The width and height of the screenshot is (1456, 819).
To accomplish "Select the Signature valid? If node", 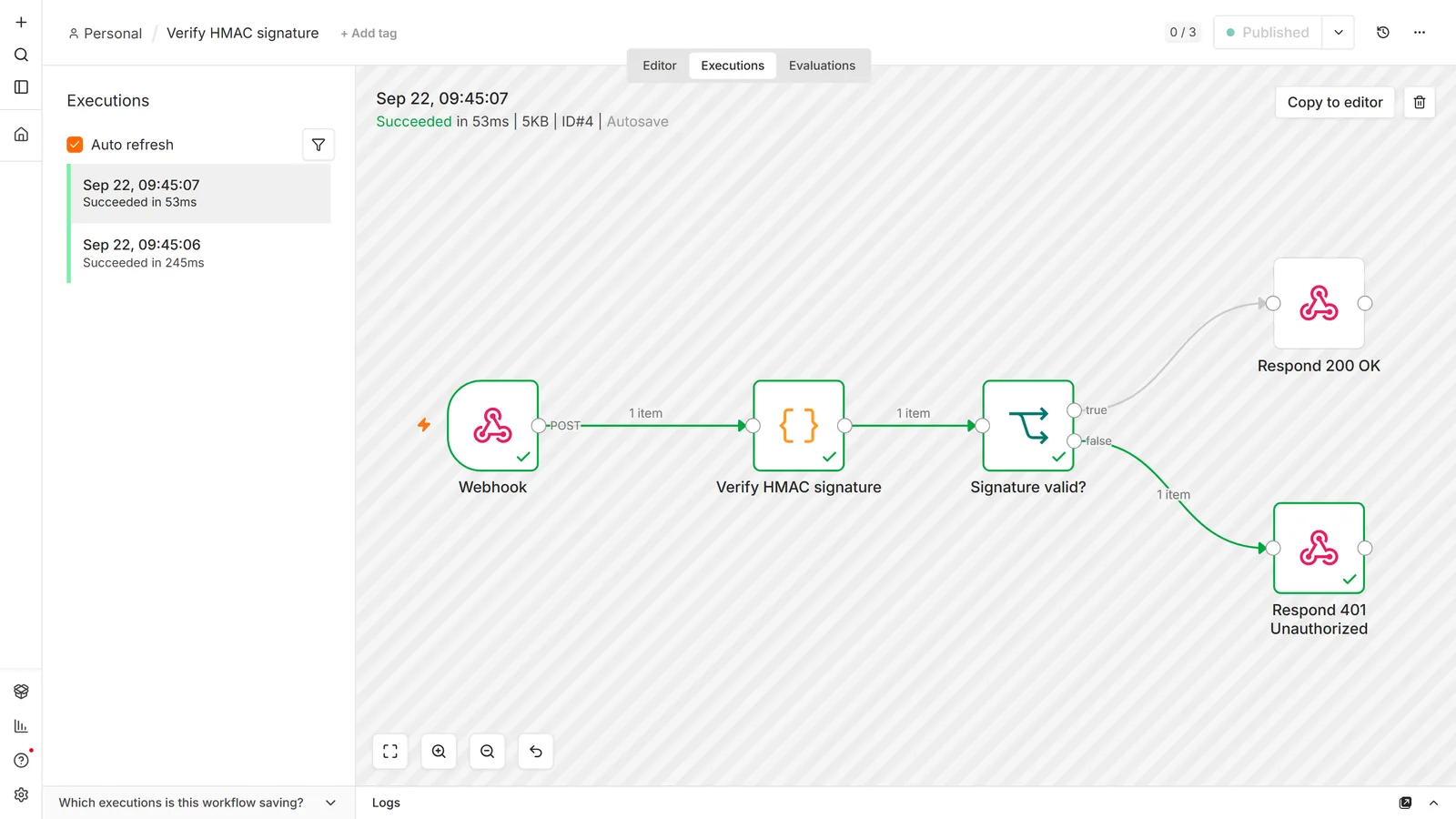I will click(x=1028, y=426).
